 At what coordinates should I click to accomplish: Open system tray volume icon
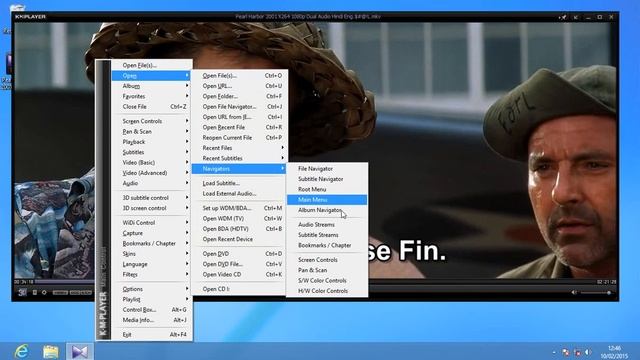click(588, 352)
